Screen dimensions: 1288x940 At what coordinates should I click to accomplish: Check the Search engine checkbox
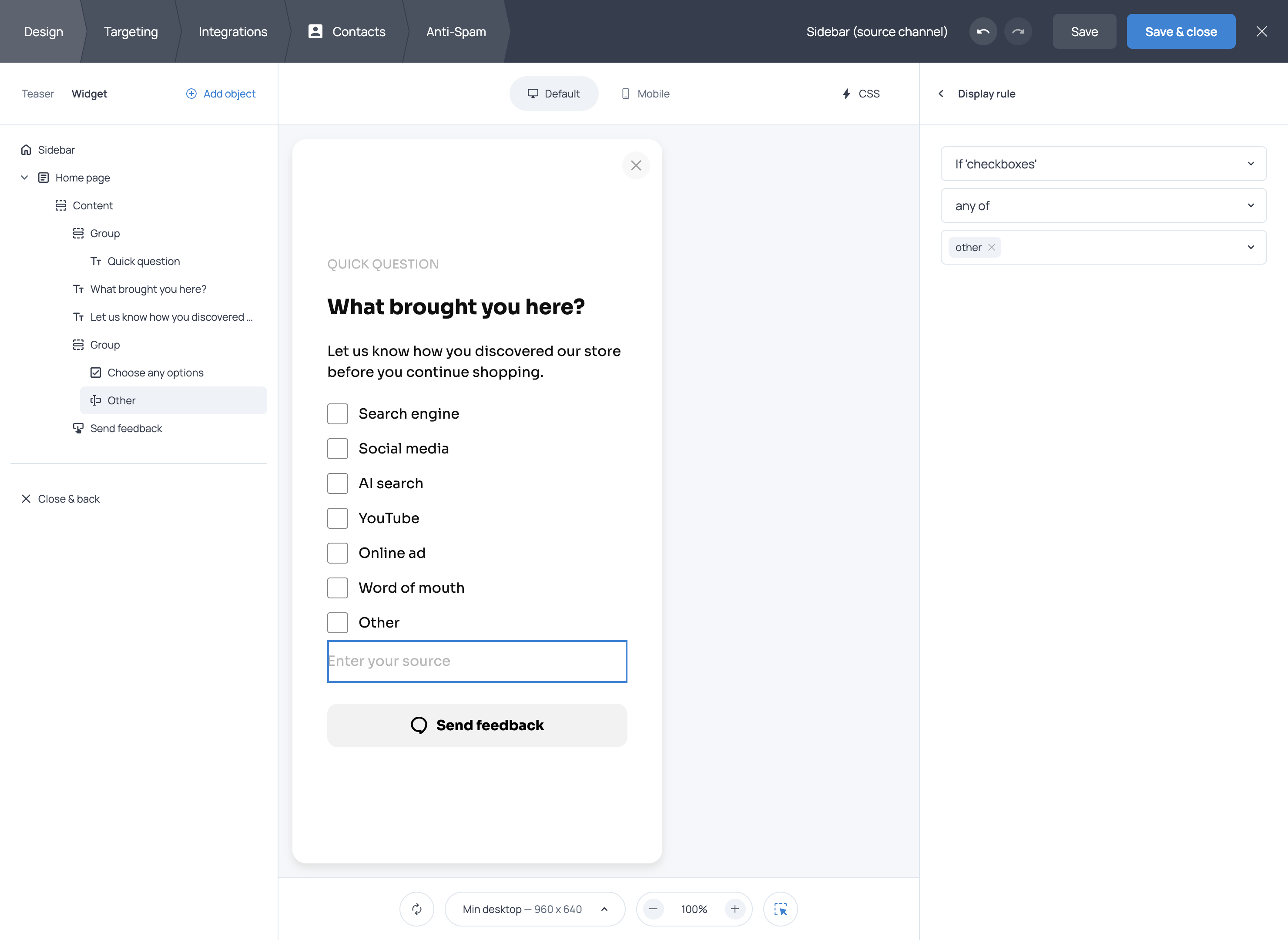pyautogui.click(x=337, y=414)
